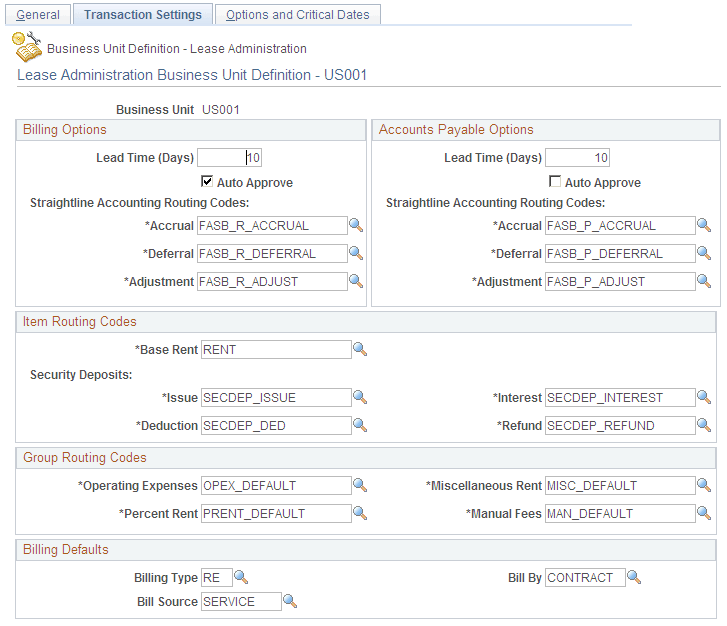This screenshot has width=727, height=626.
Task: Open lookup for Billing Accrual routing code
Action: coord(356,225)
